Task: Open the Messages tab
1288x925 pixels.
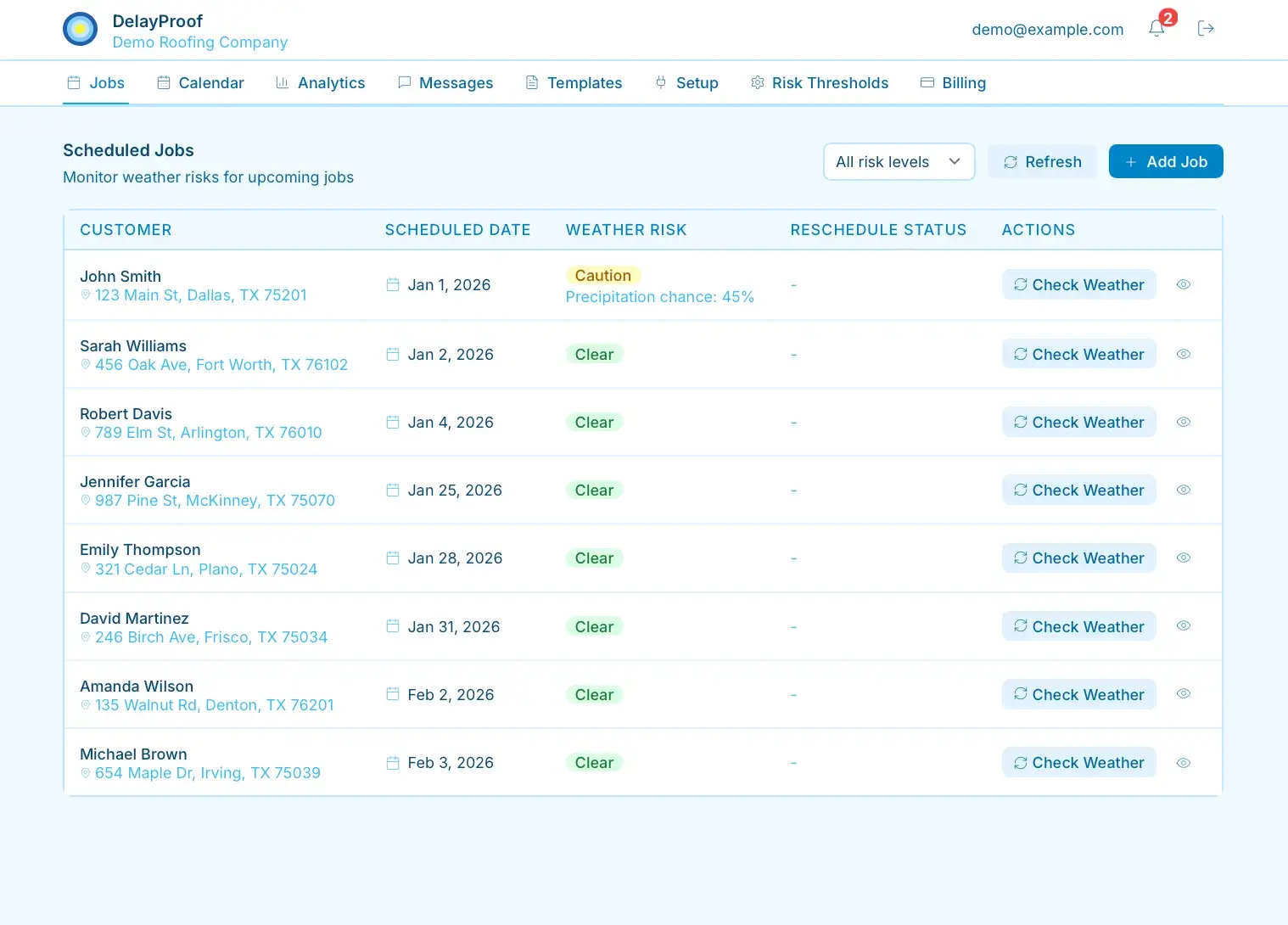Action: (445, 83)
